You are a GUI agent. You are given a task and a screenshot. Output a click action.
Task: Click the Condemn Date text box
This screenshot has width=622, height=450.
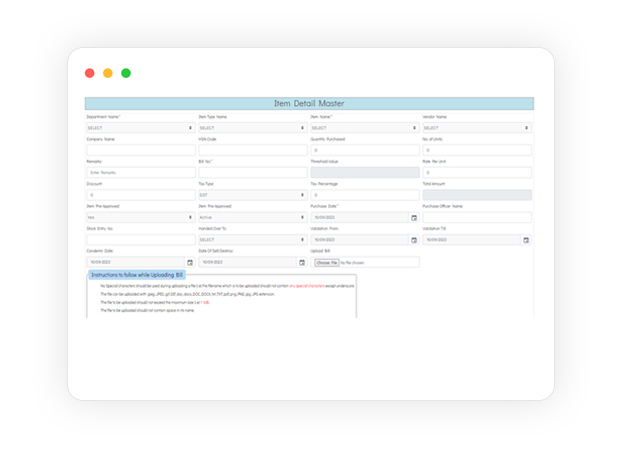pyautogui.click(x=136, y=262)
